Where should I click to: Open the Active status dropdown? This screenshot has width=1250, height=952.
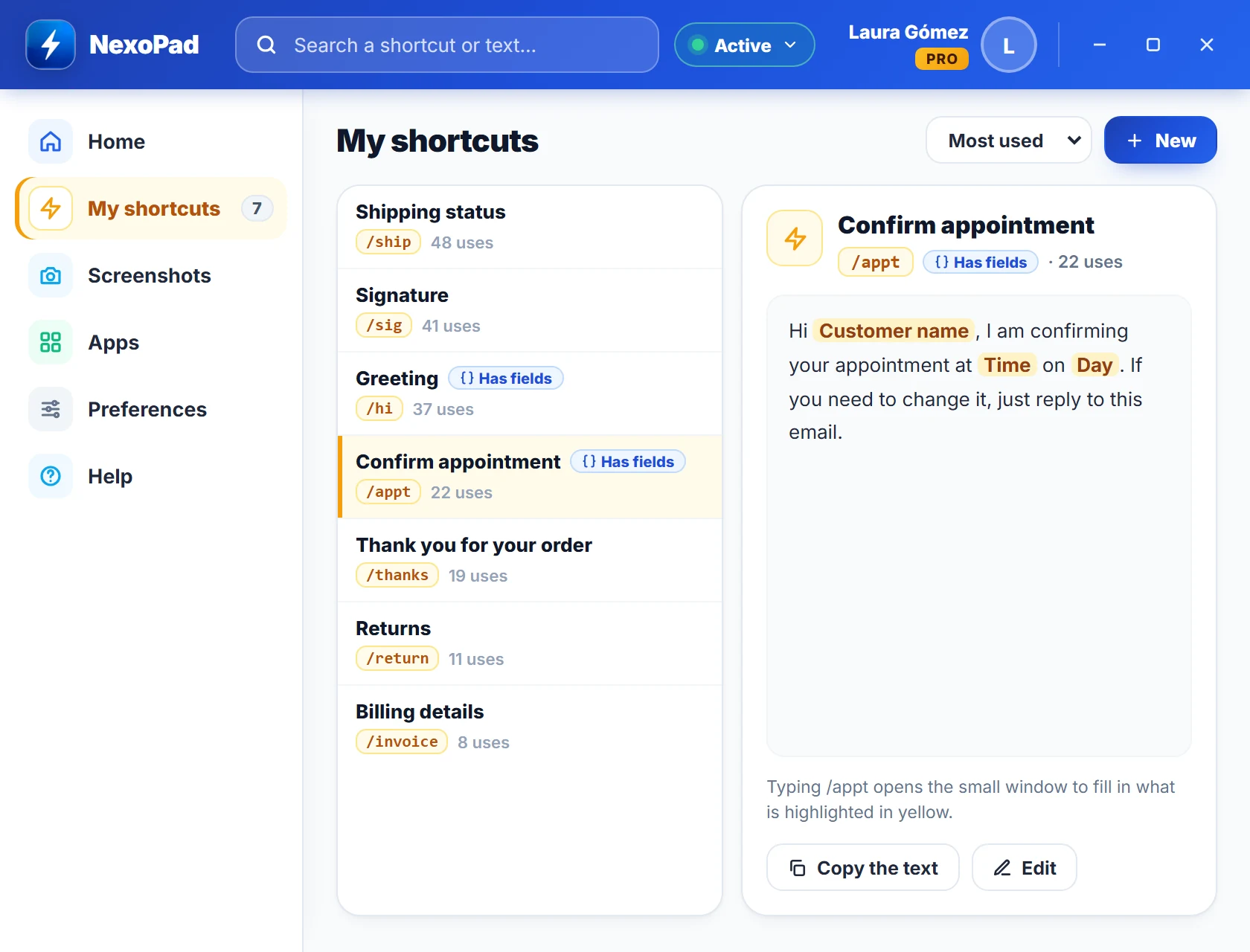pyautogui.click(x=745, y=45)
